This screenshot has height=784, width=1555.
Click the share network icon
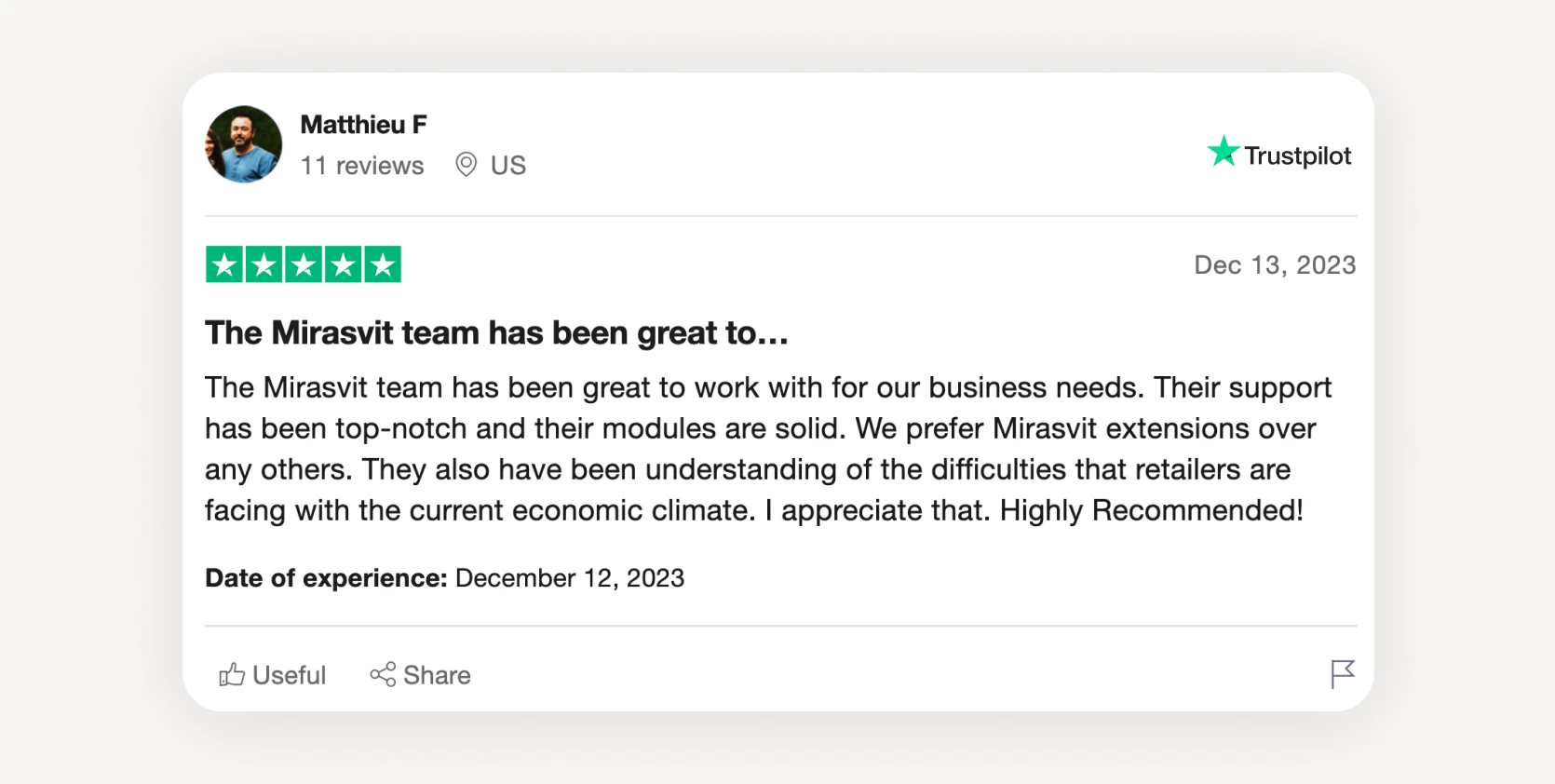point(382,675)
